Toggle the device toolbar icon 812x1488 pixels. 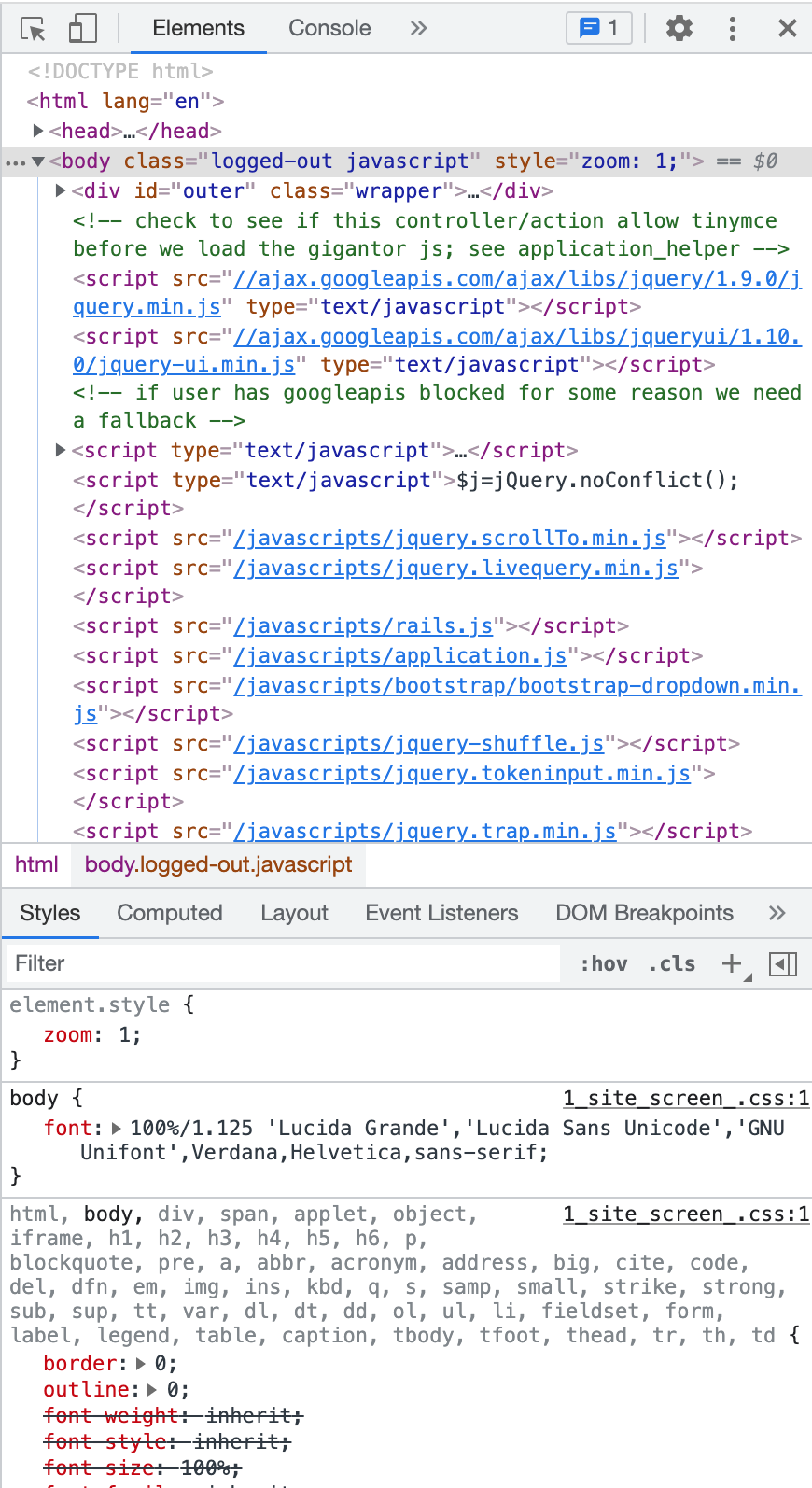tap(83, 29)
